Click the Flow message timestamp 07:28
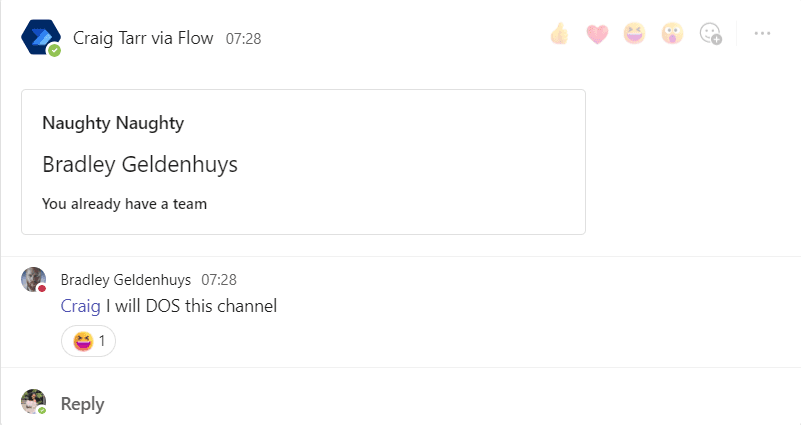Image resolution: width=801 pixels, height=425 pixels. pos(244,39)
